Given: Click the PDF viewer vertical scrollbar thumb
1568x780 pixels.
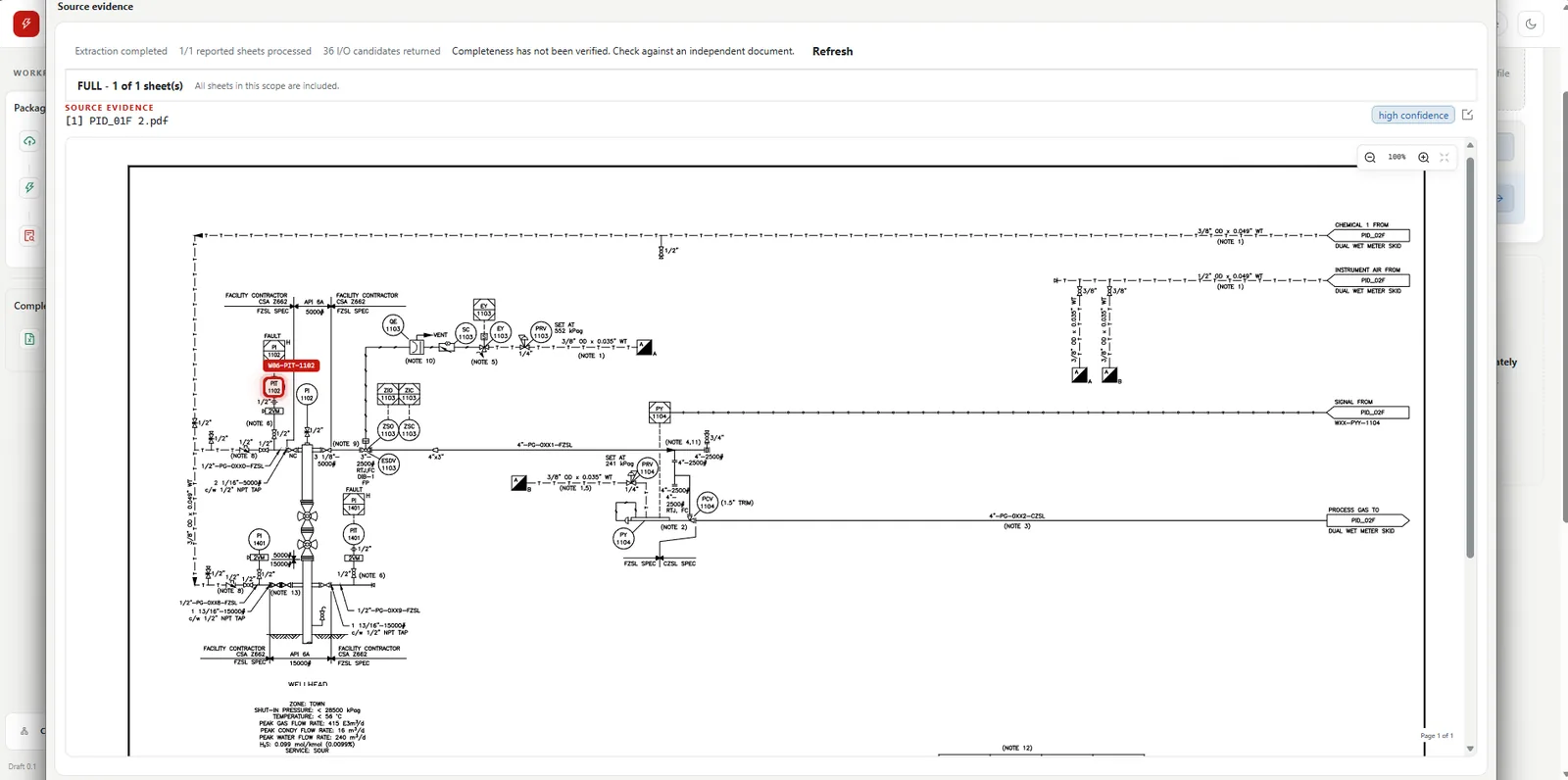Looking at the screenshot, I should (1470, 357).
